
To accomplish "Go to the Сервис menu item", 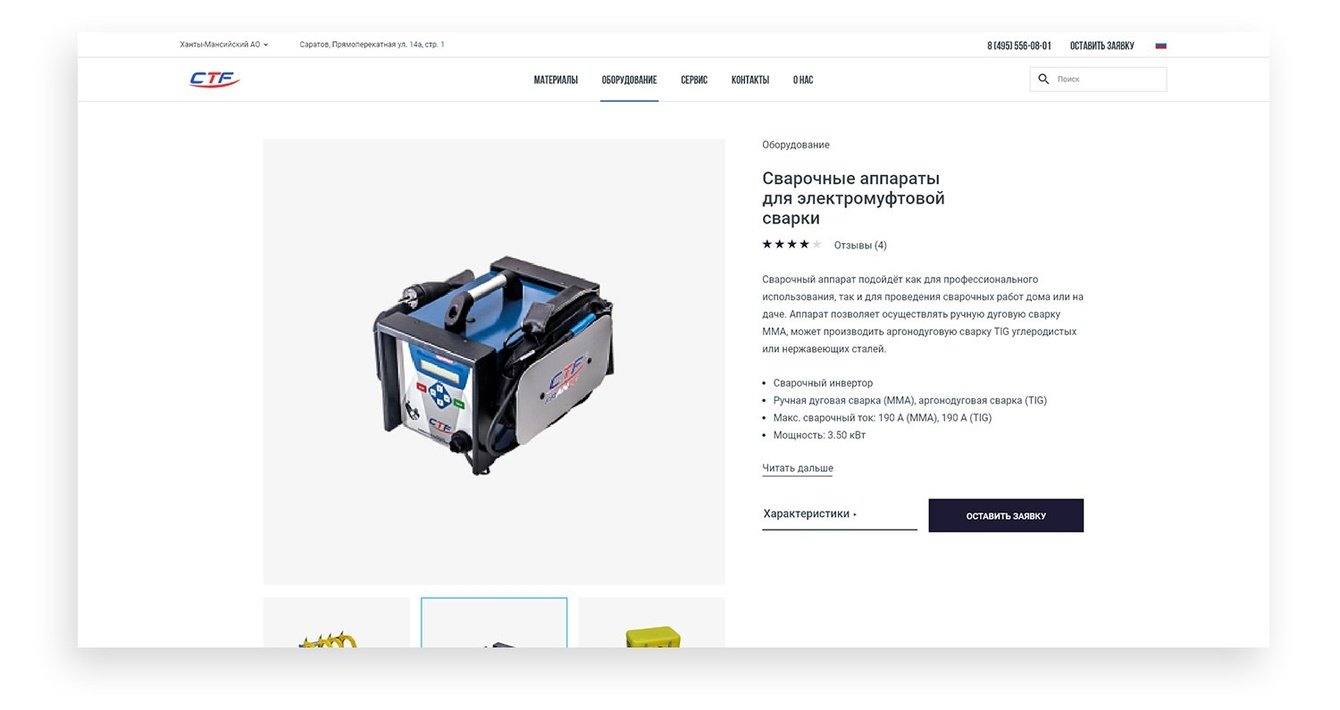I will point(694,80).
